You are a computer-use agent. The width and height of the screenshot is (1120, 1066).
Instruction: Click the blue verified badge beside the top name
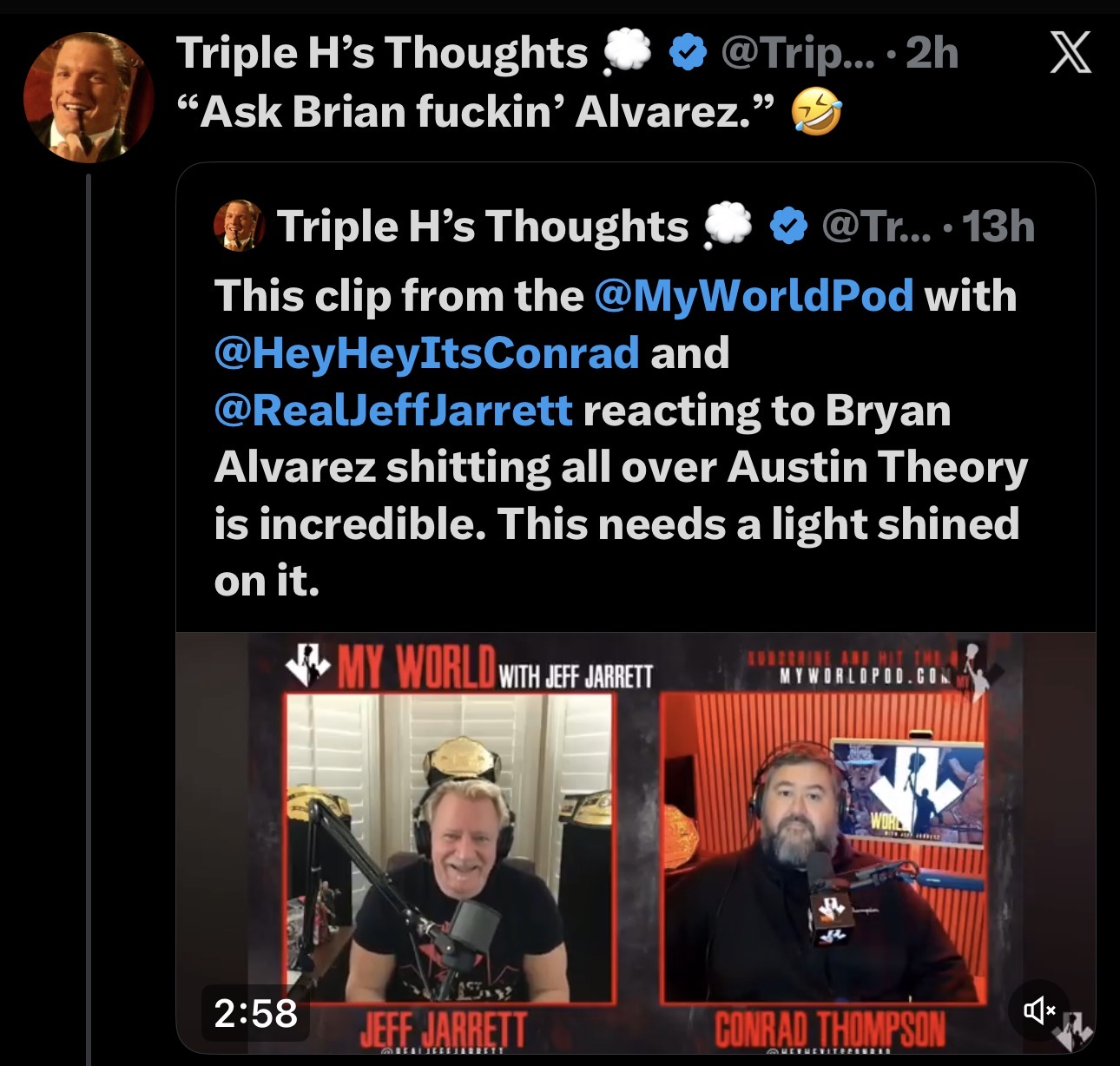688,54
